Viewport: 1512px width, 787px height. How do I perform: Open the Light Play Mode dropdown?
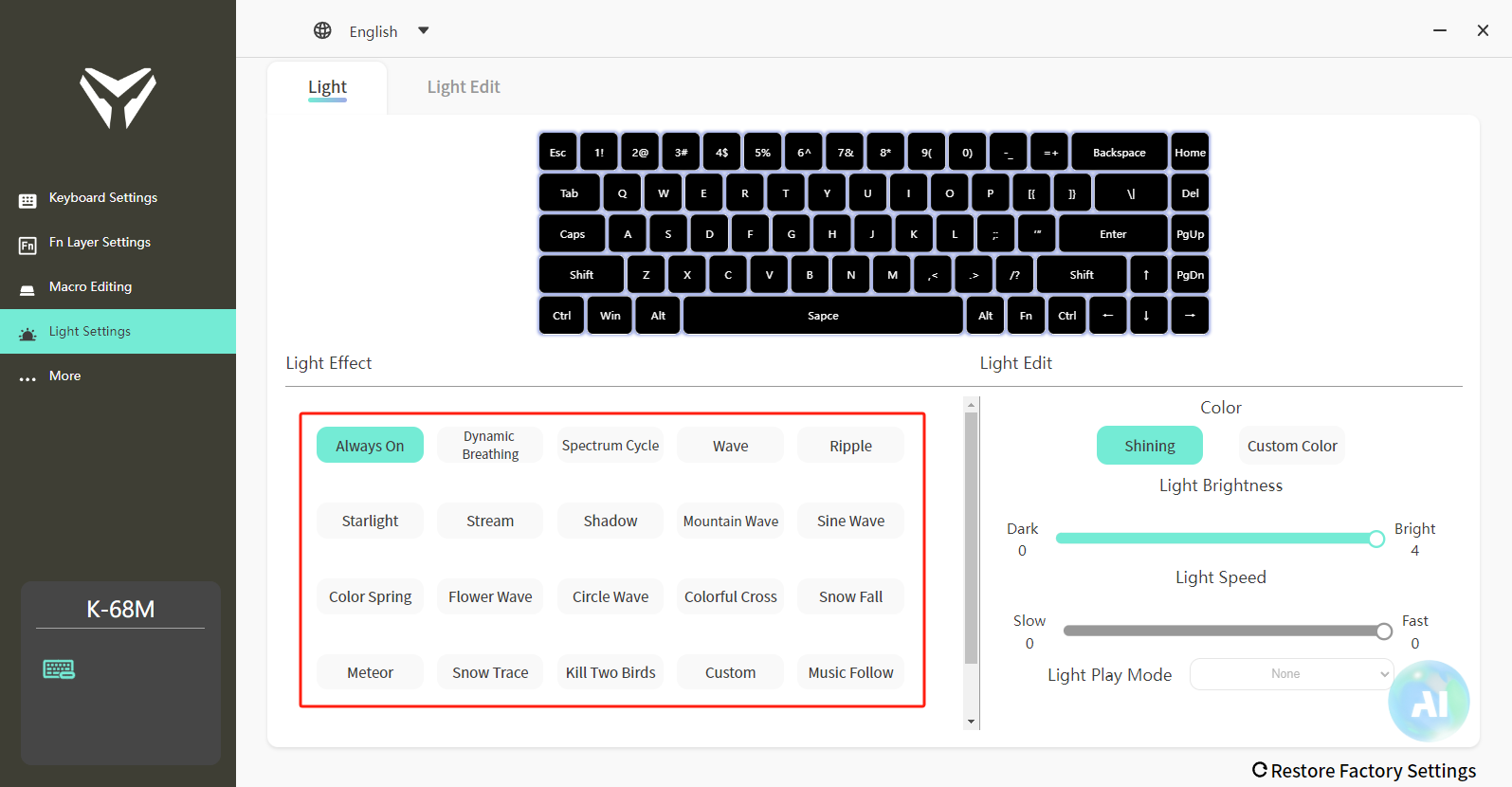(1291, 674)
